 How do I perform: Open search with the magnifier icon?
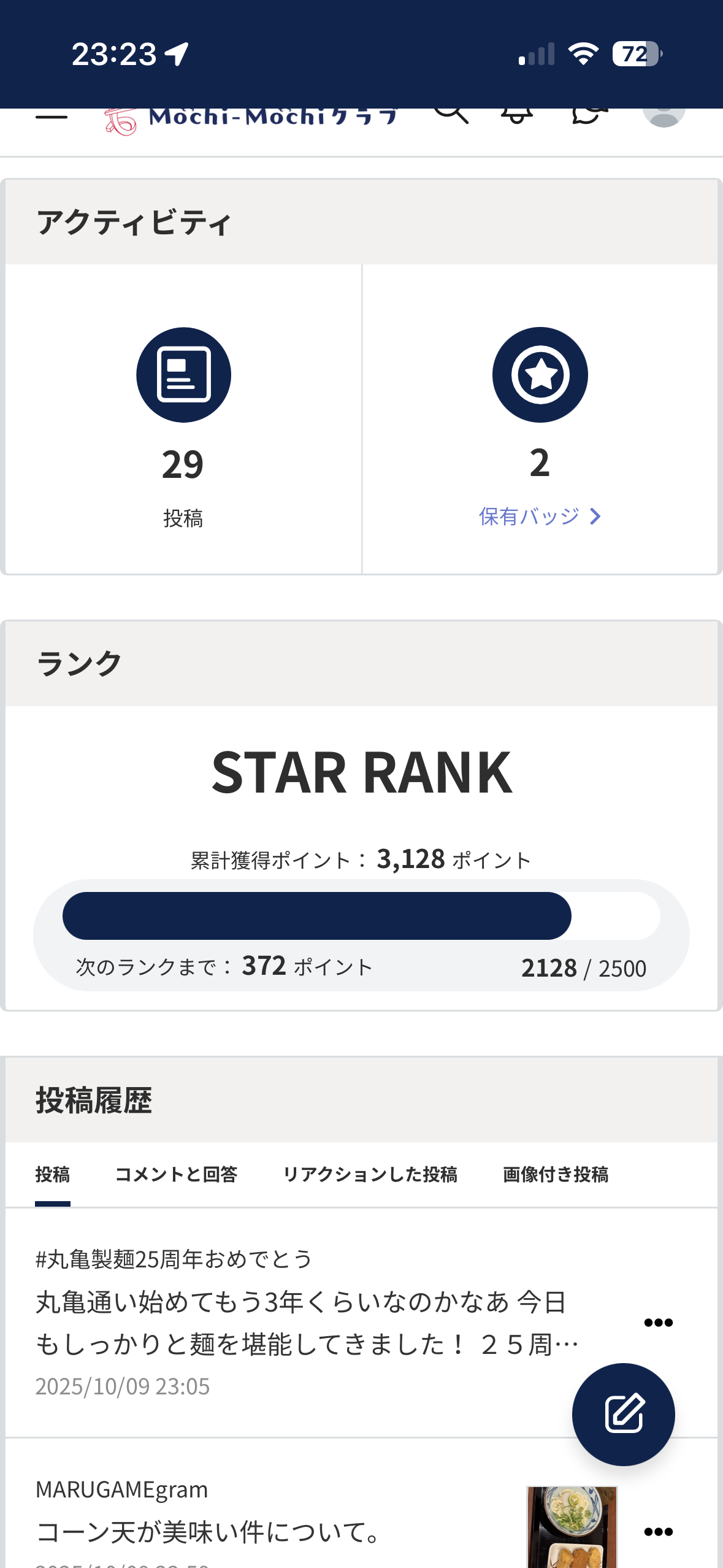tap(451, 114)
